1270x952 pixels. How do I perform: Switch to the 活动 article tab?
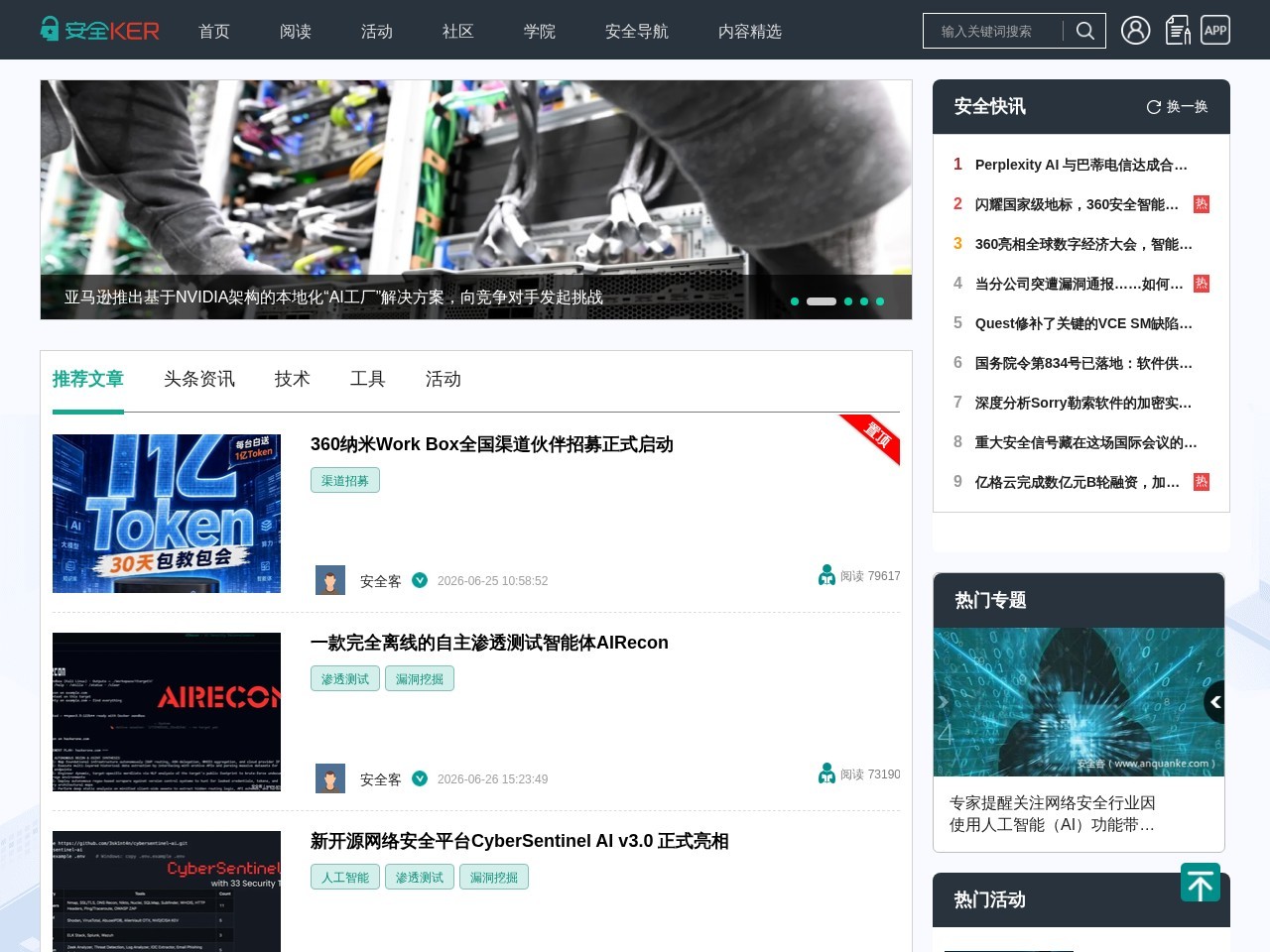click(444, 379)
